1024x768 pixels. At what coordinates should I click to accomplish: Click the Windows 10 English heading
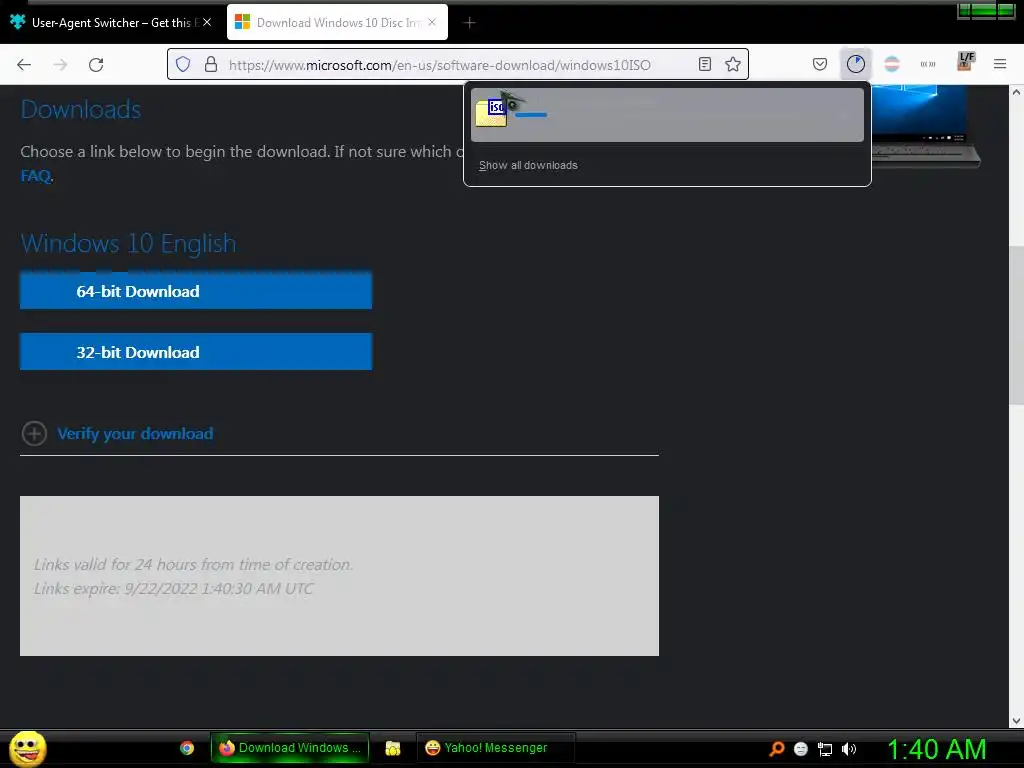[128, 243]
